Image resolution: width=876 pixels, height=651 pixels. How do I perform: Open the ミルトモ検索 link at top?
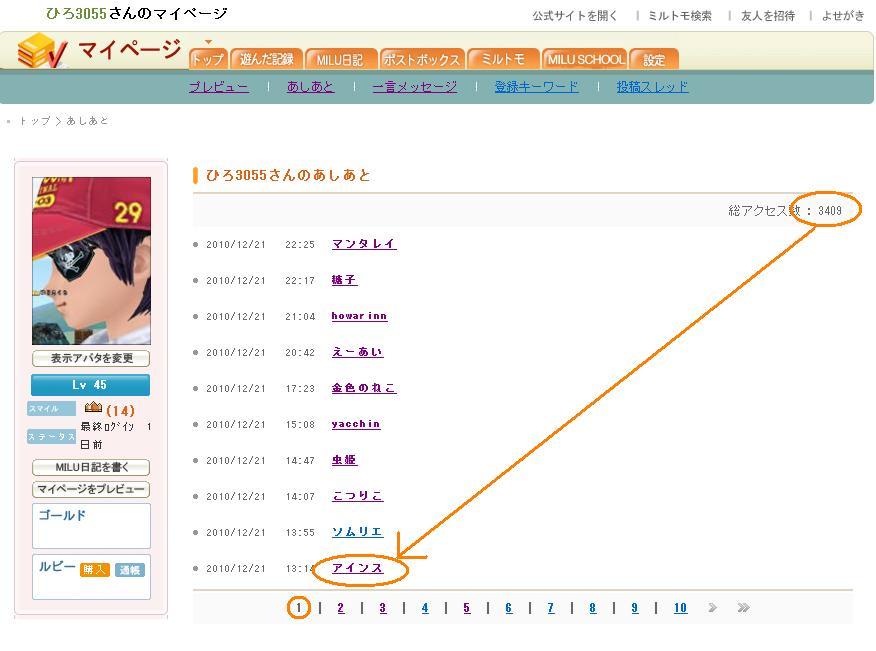point(680,16)
